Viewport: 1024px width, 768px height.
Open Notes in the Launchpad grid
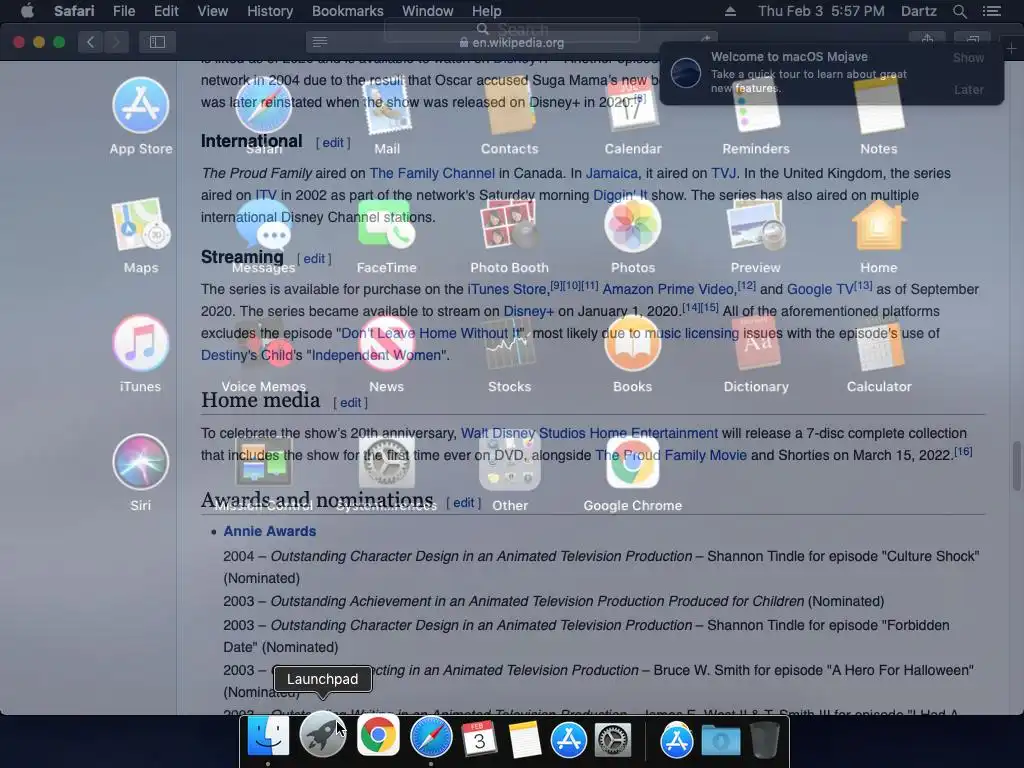coord(879,106)
